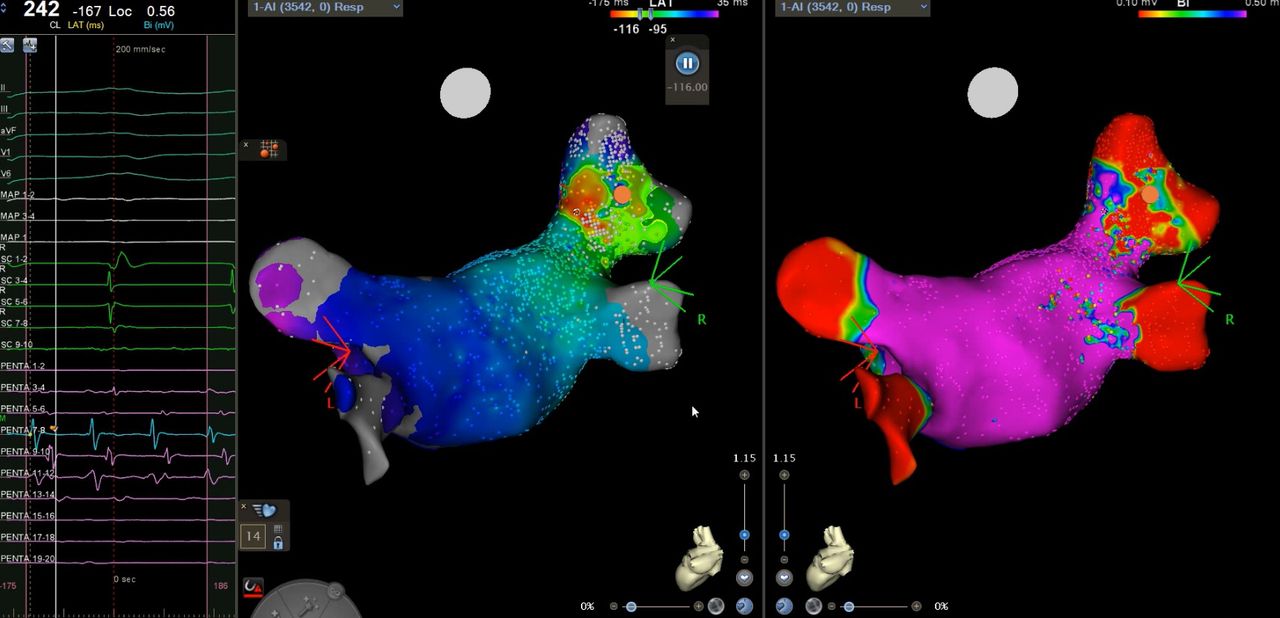Zoom out right map with minus button

pos(784,560)
